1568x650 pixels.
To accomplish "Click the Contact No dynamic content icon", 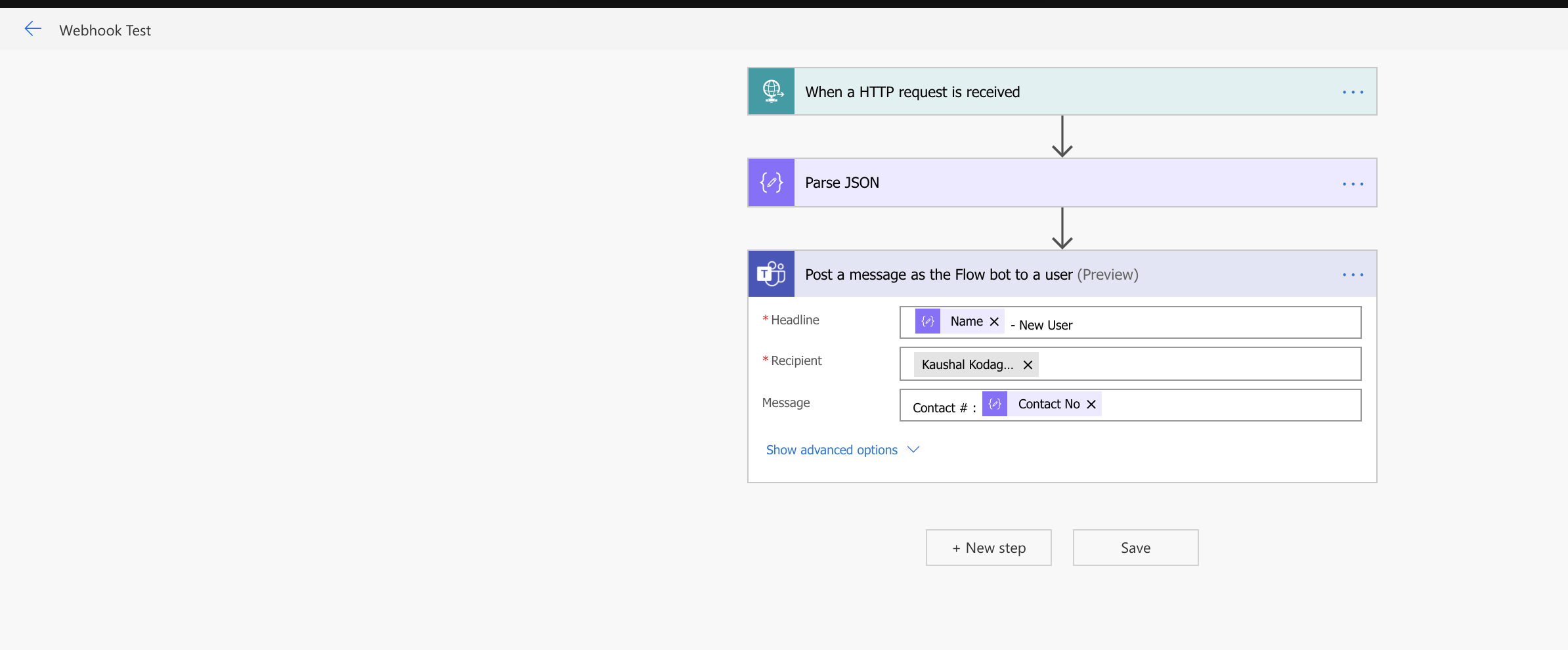I will [x=995, y=404].
